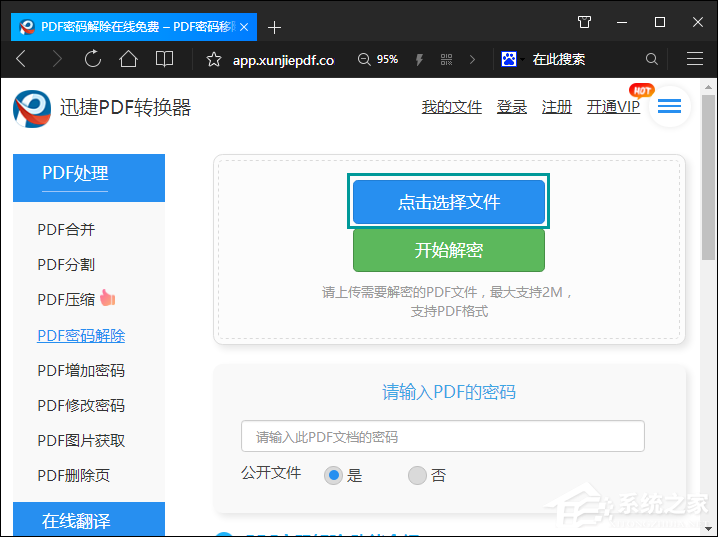
Task: Select the 在线翻译 sidebar header
Action: click(x=89, y=519)
